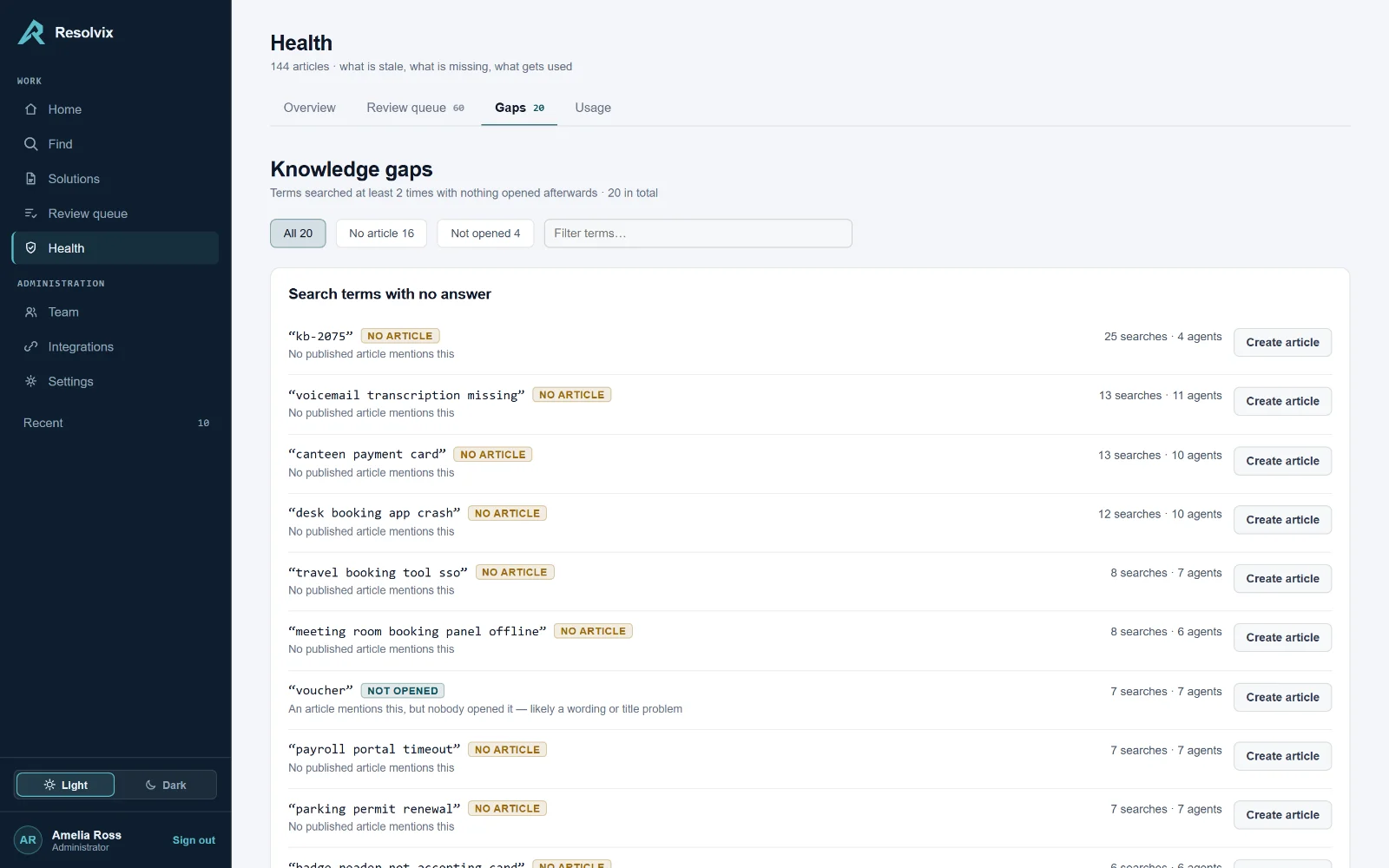Click the Integrations link icon
The width and height of the screenshot is (1389, 868).
pyautogui.click(x=31, y=347)
